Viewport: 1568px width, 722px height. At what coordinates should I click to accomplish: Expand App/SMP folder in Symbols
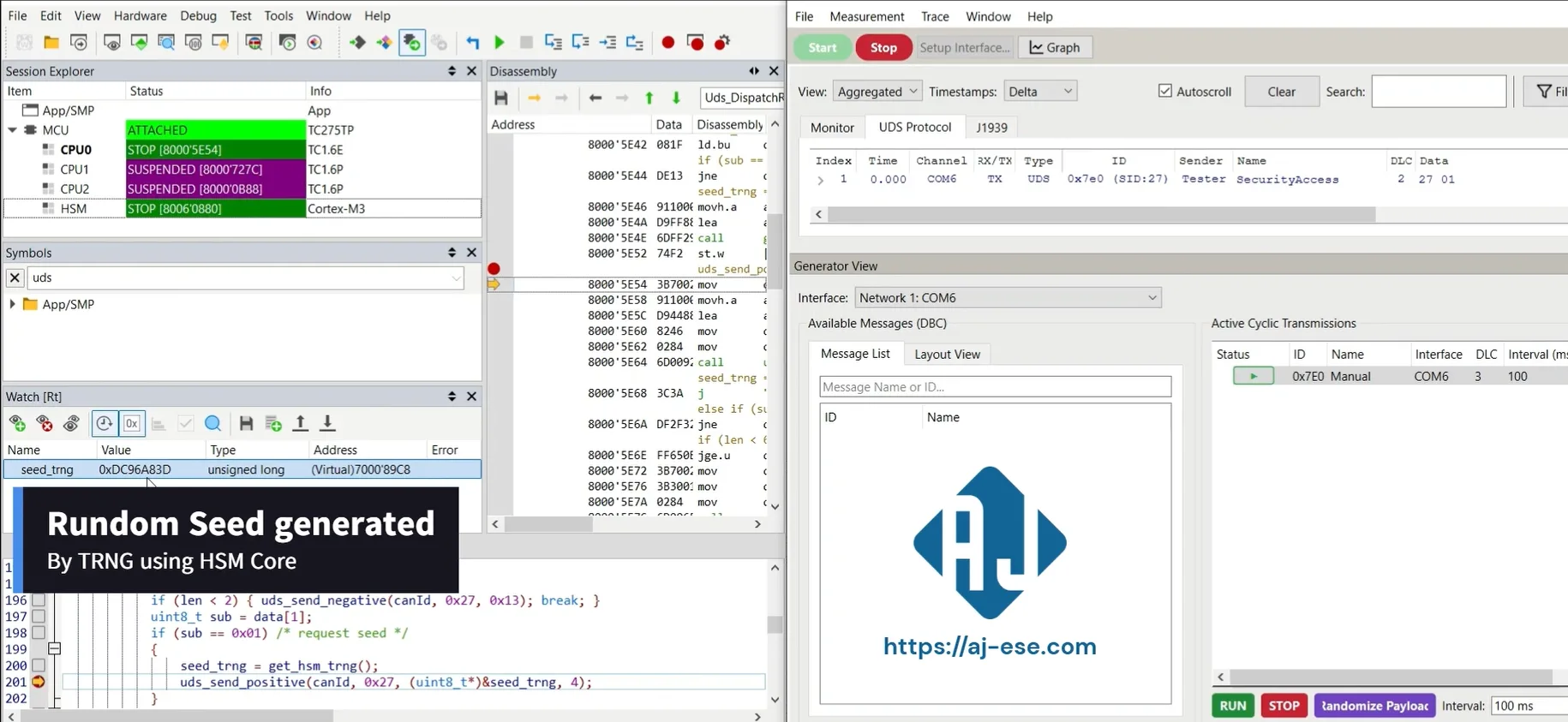point(12,304)
